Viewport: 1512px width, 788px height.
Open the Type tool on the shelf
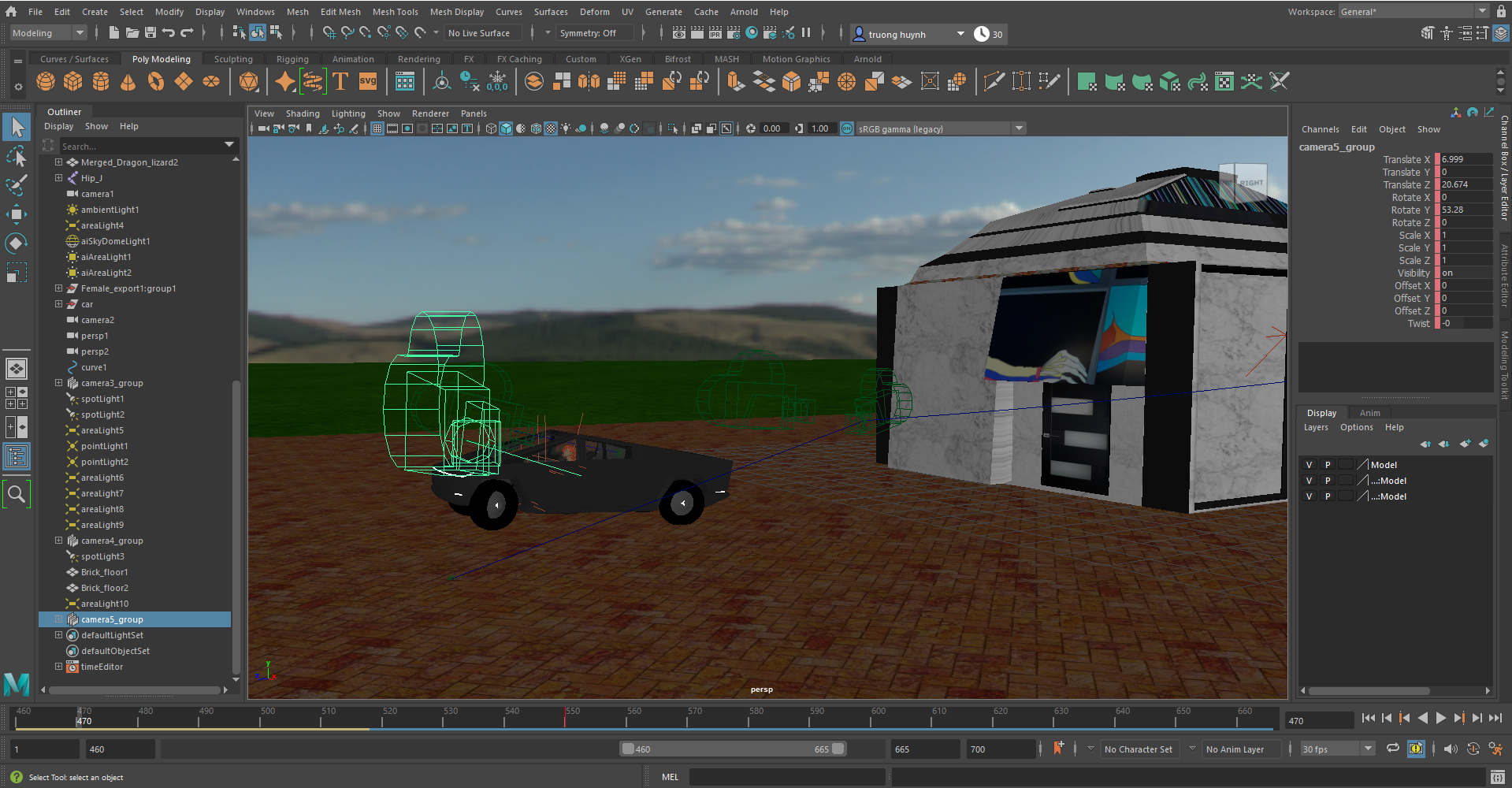340,81
